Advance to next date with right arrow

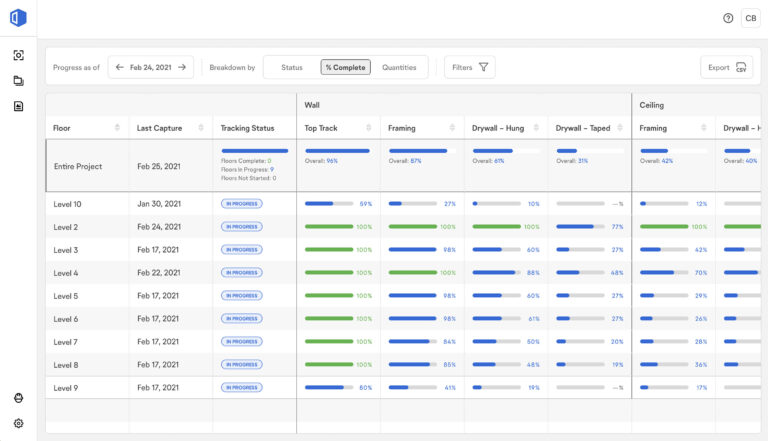coord(182,68)
